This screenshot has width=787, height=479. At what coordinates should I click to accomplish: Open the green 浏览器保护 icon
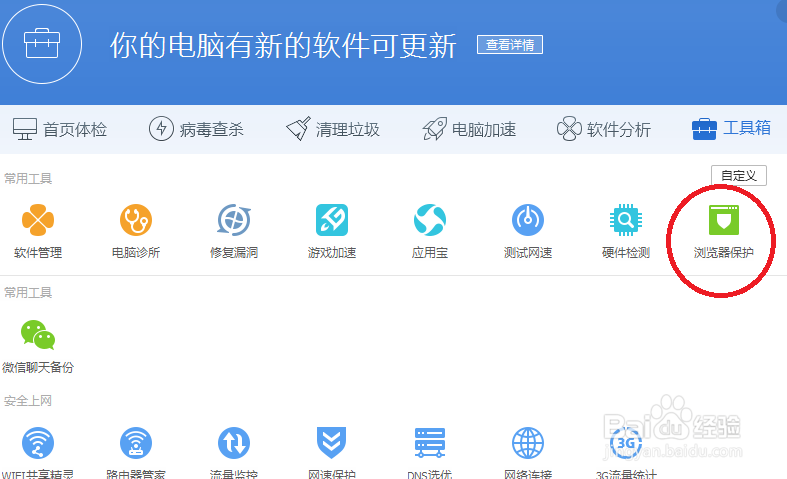723,220
